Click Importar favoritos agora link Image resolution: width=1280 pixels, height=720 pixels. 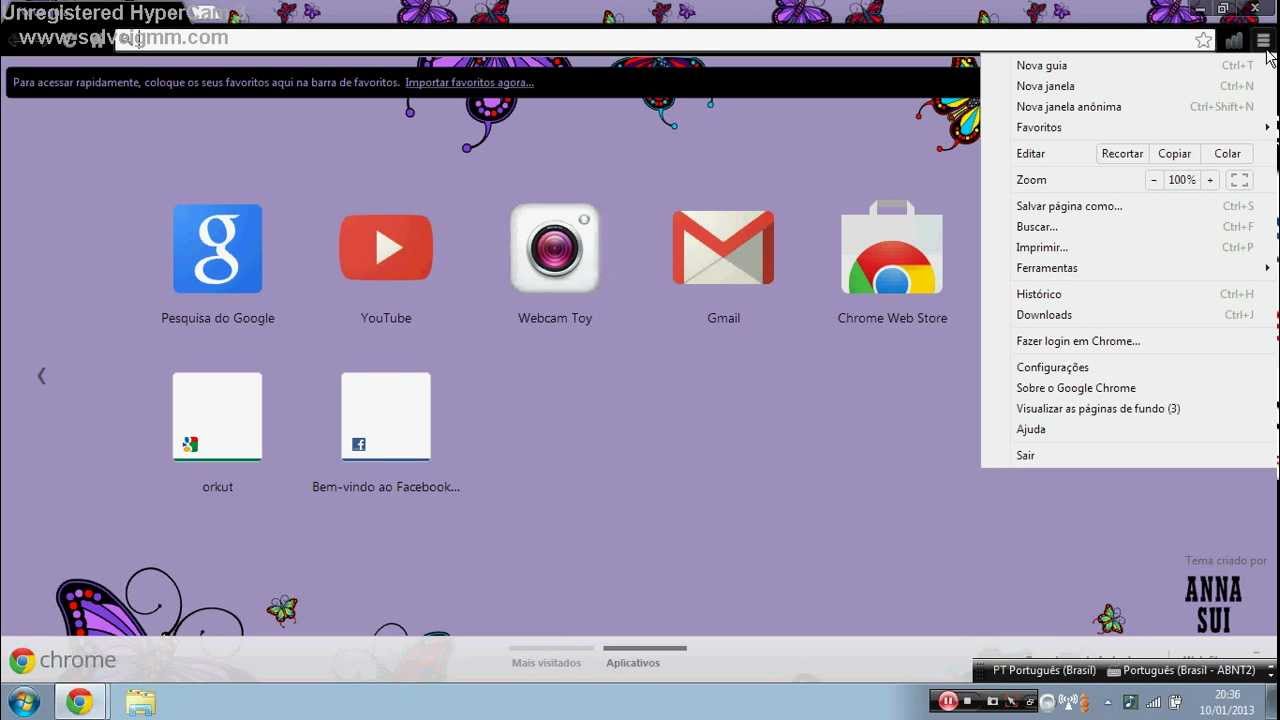pos(469,82)
